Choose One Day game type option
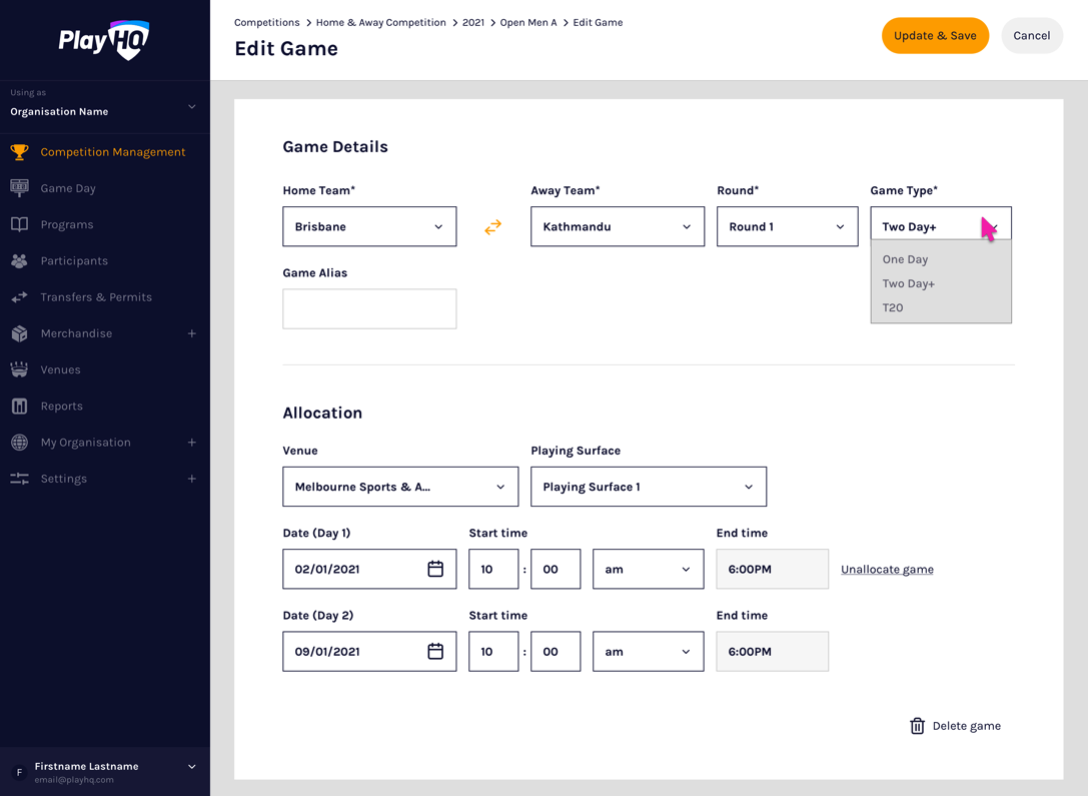The image size is (1088, 796). pos(905,259)
